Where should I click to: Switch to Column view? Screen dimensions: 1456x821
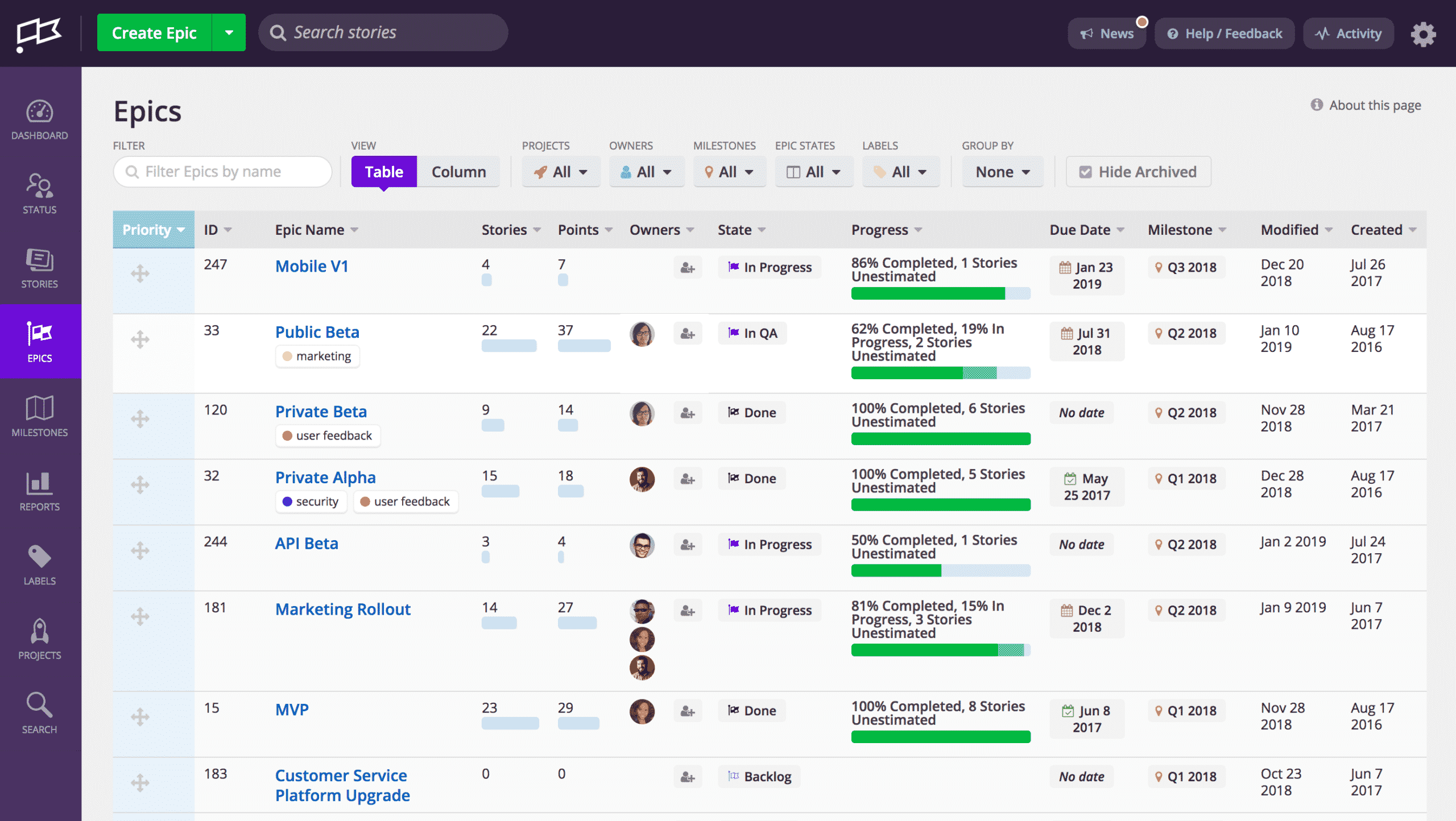458,171
